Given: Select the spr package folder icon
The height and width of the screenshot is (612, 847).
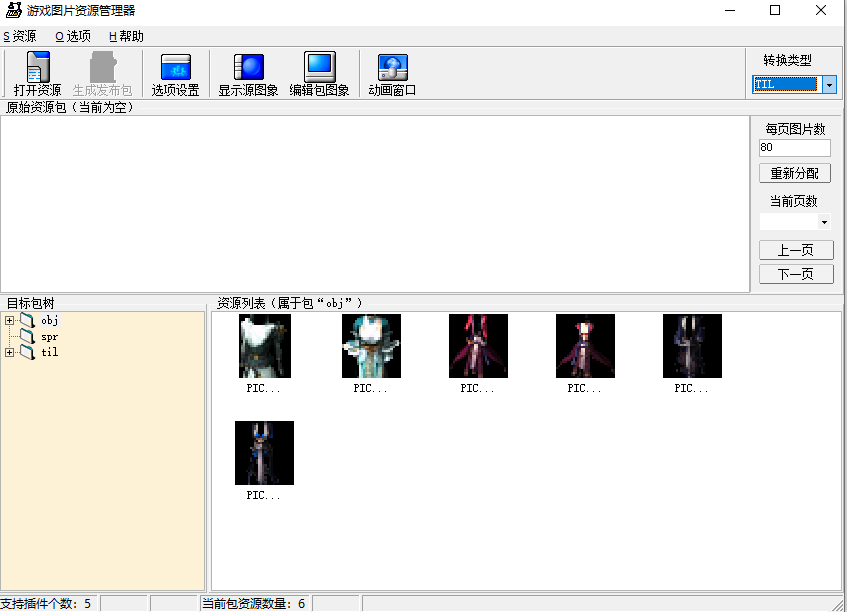Looking at the screenshot, I should pyautogui.click(x=28, y=337).
